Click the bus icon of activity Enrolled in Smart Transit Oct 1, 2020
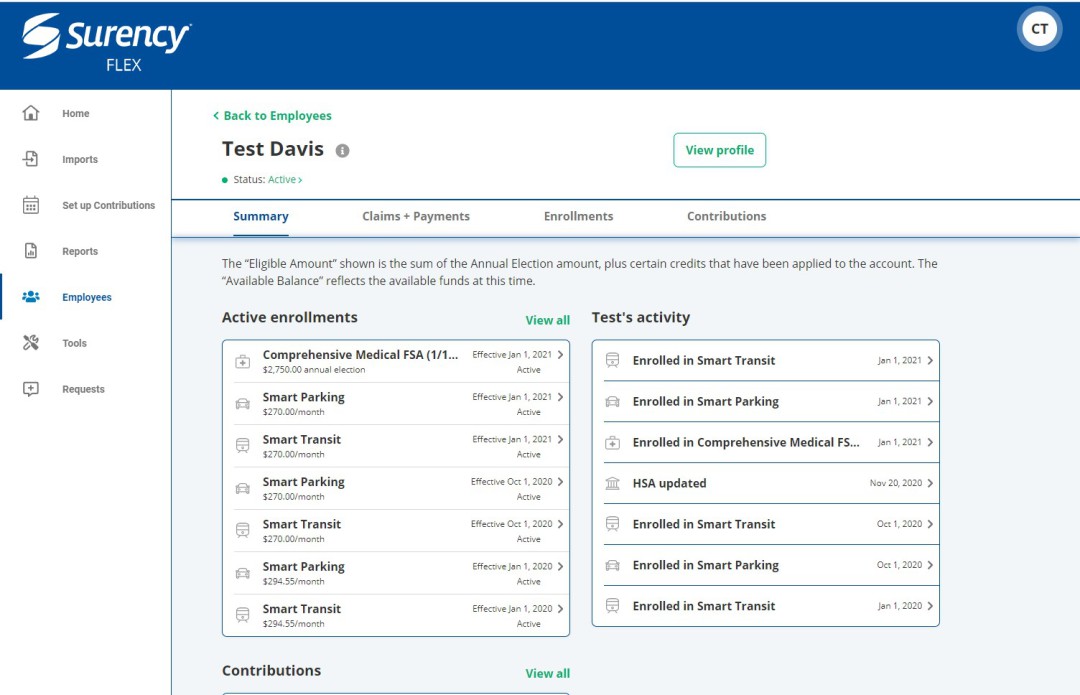This screenshot has height=695, width=1080. coord(612,524)
